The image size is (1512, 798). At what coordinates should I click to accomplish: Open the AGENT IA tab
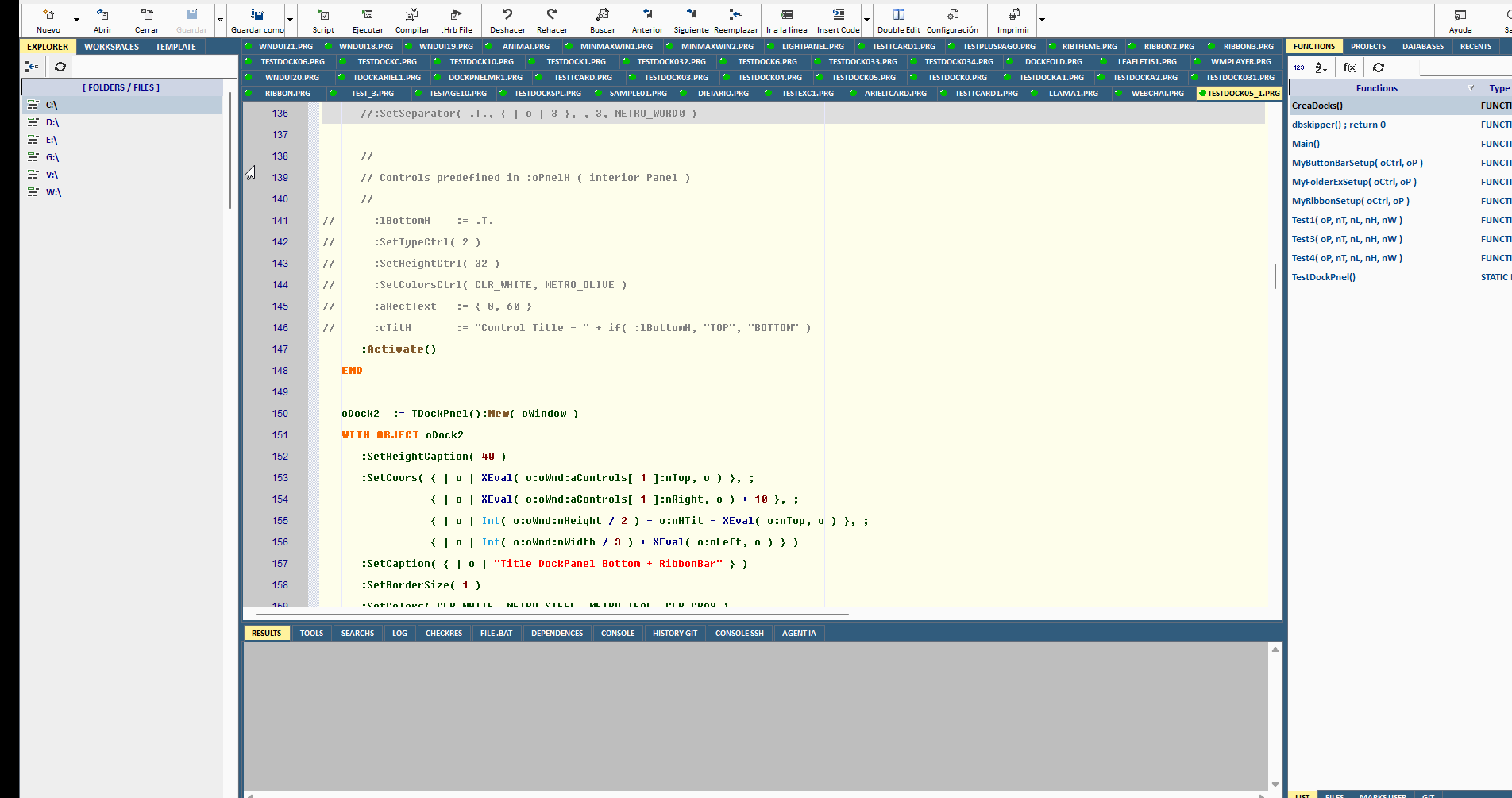point(799,633)
